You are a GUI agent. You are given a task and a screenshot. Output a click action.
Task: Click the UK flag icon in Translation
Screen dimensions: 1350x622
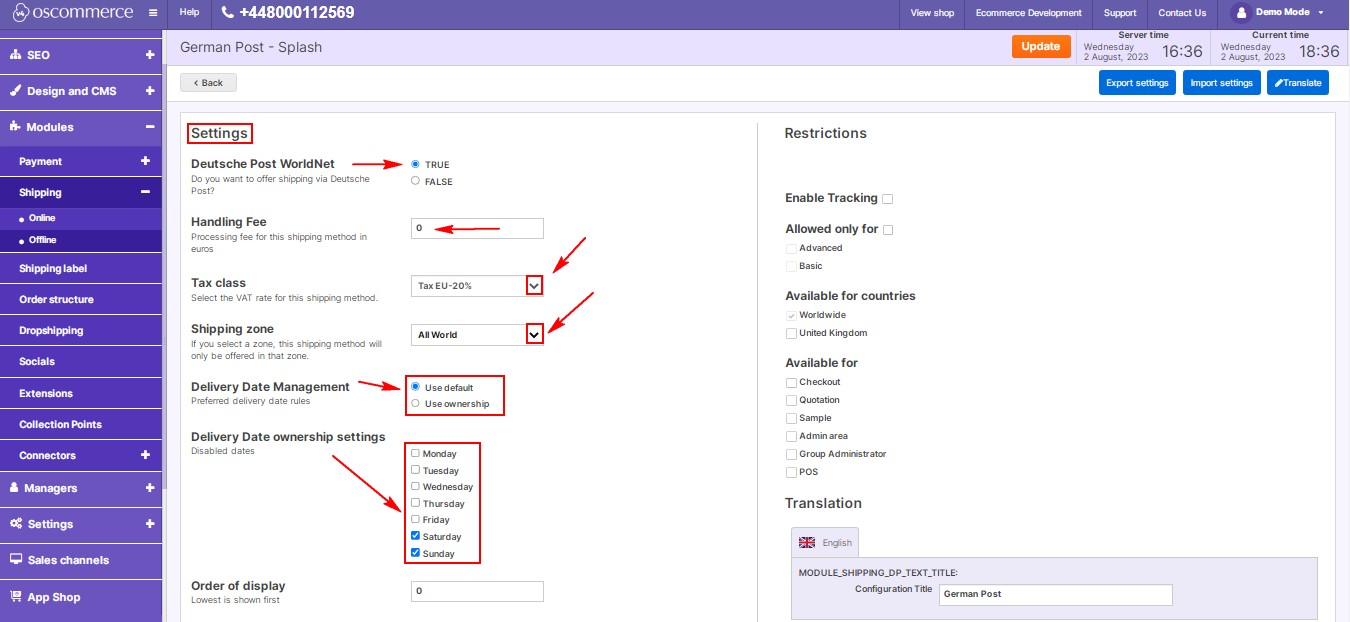[807, 542]
